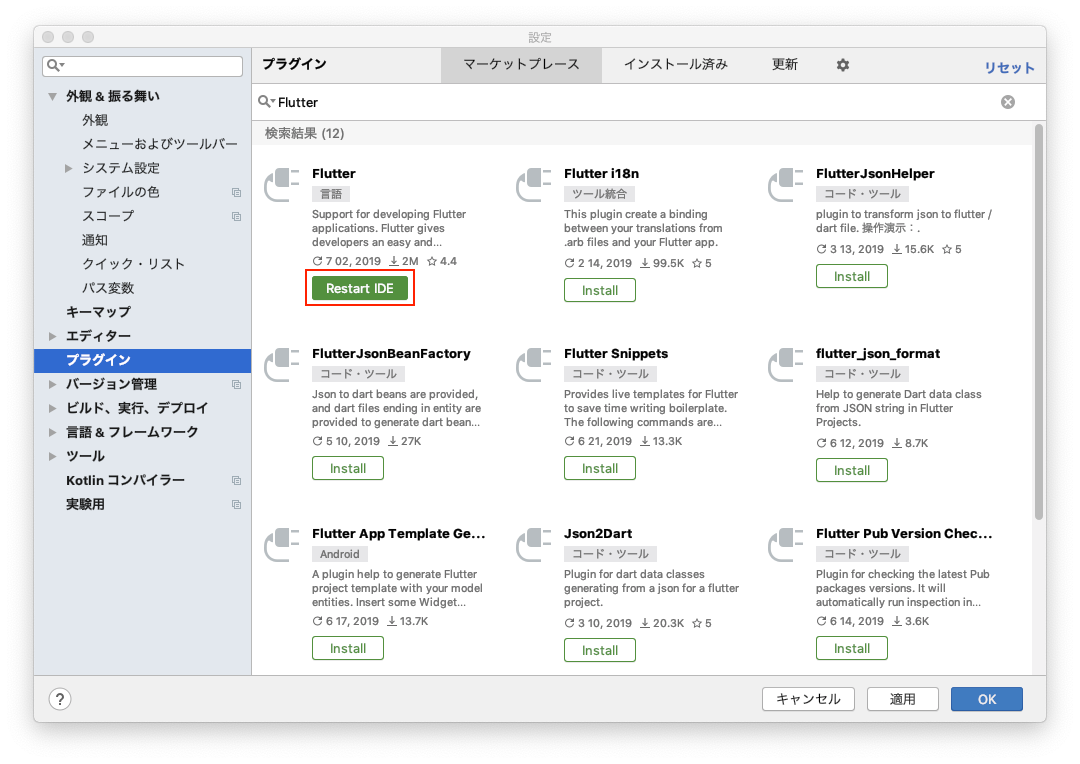Click the Flutter i18n plugin icon
1080x764 pixels.
click(534, 184)
